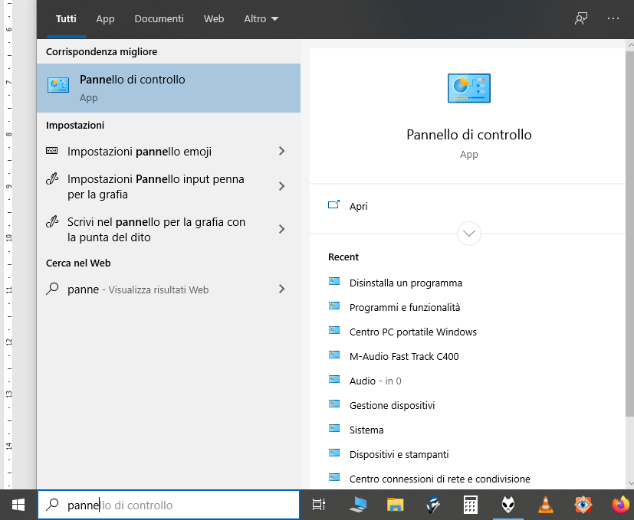Click pen icon beside Pannello input penna
The width and height of the screenshot is (634, 520).
(x=52, y=179)
